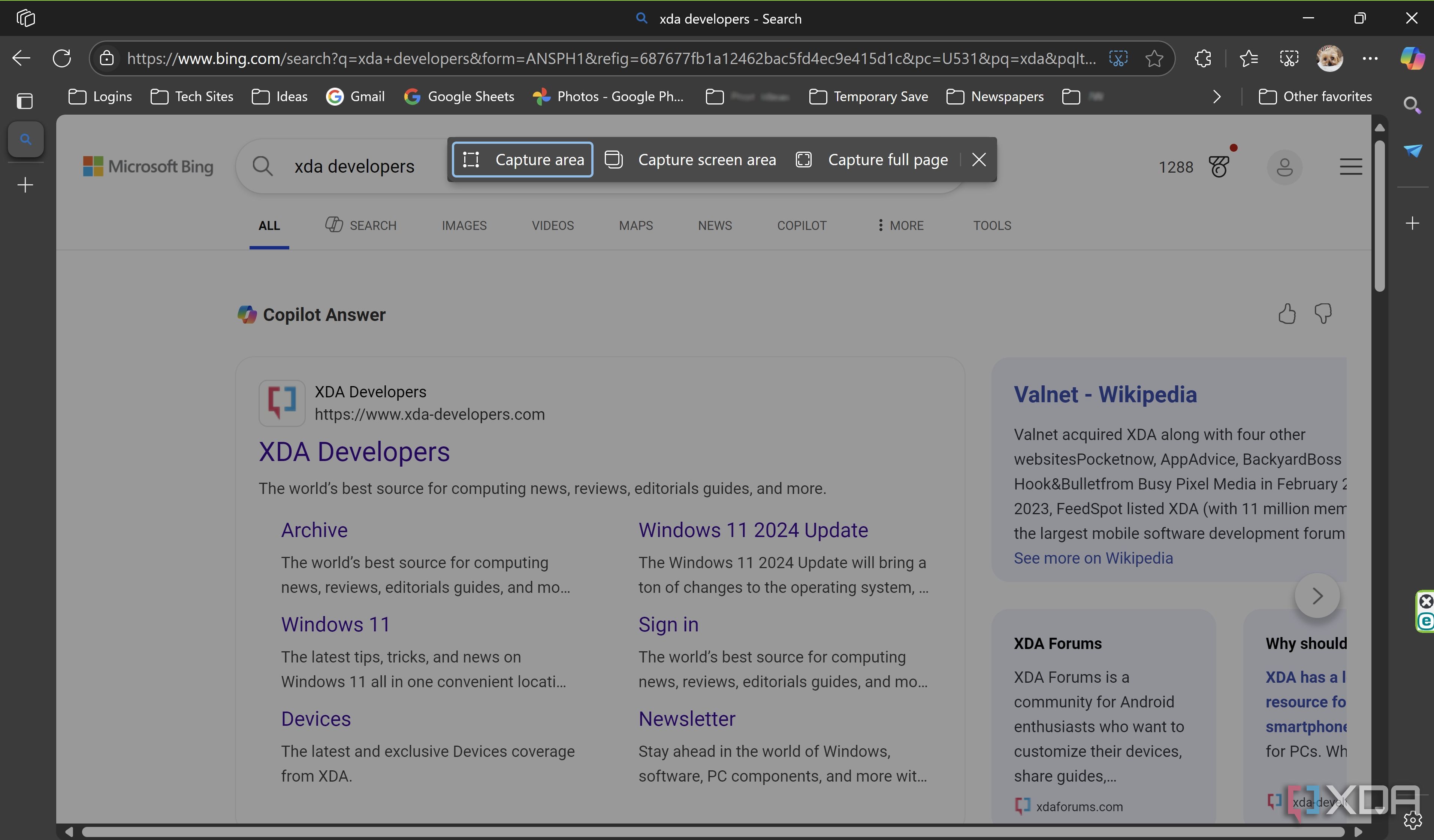Expand the MORE search options
Image resolution: width=1434 pixels, height=840 pixels.
pyautogui.click(x=901, y=225)
